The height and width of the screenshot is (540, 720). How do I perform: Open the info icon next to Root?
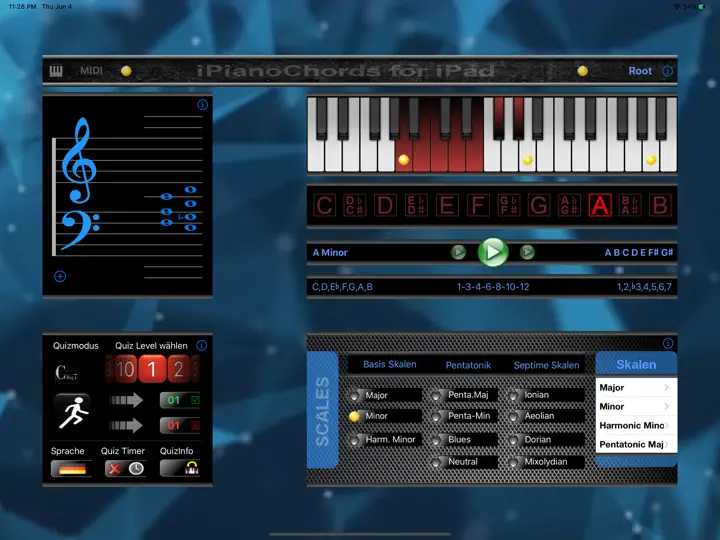pos(667,71)
